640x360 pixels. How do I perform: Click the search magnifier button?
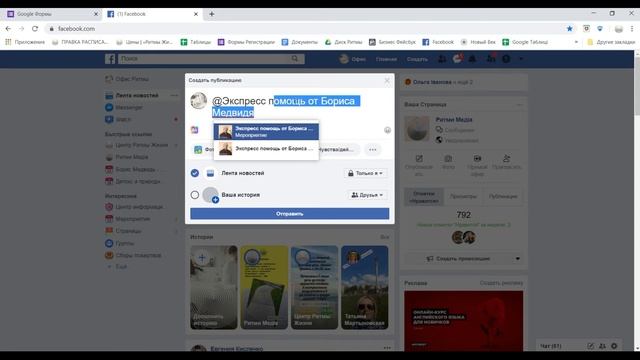point(296,59)
